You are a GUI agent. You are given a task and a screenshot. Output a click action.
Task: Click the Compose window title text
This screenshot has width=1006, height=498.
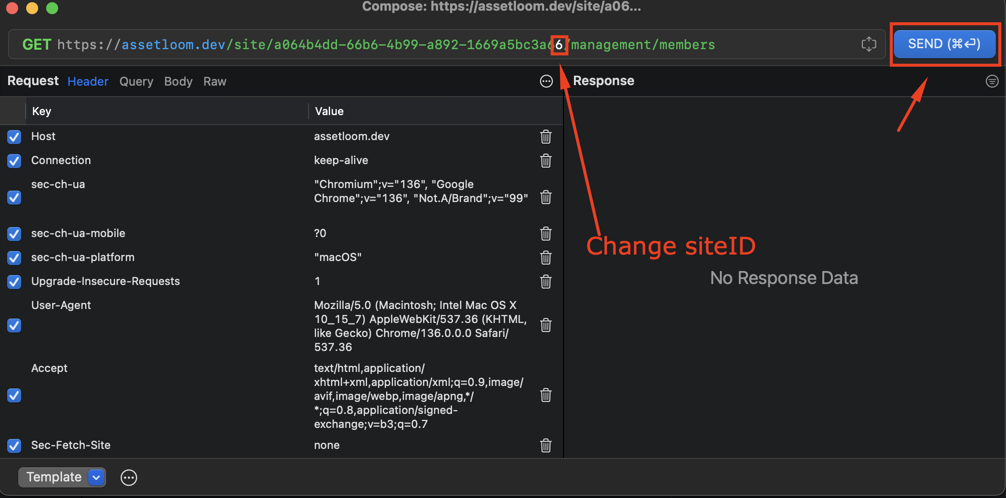pyautogui.click(x=502, y=7)
